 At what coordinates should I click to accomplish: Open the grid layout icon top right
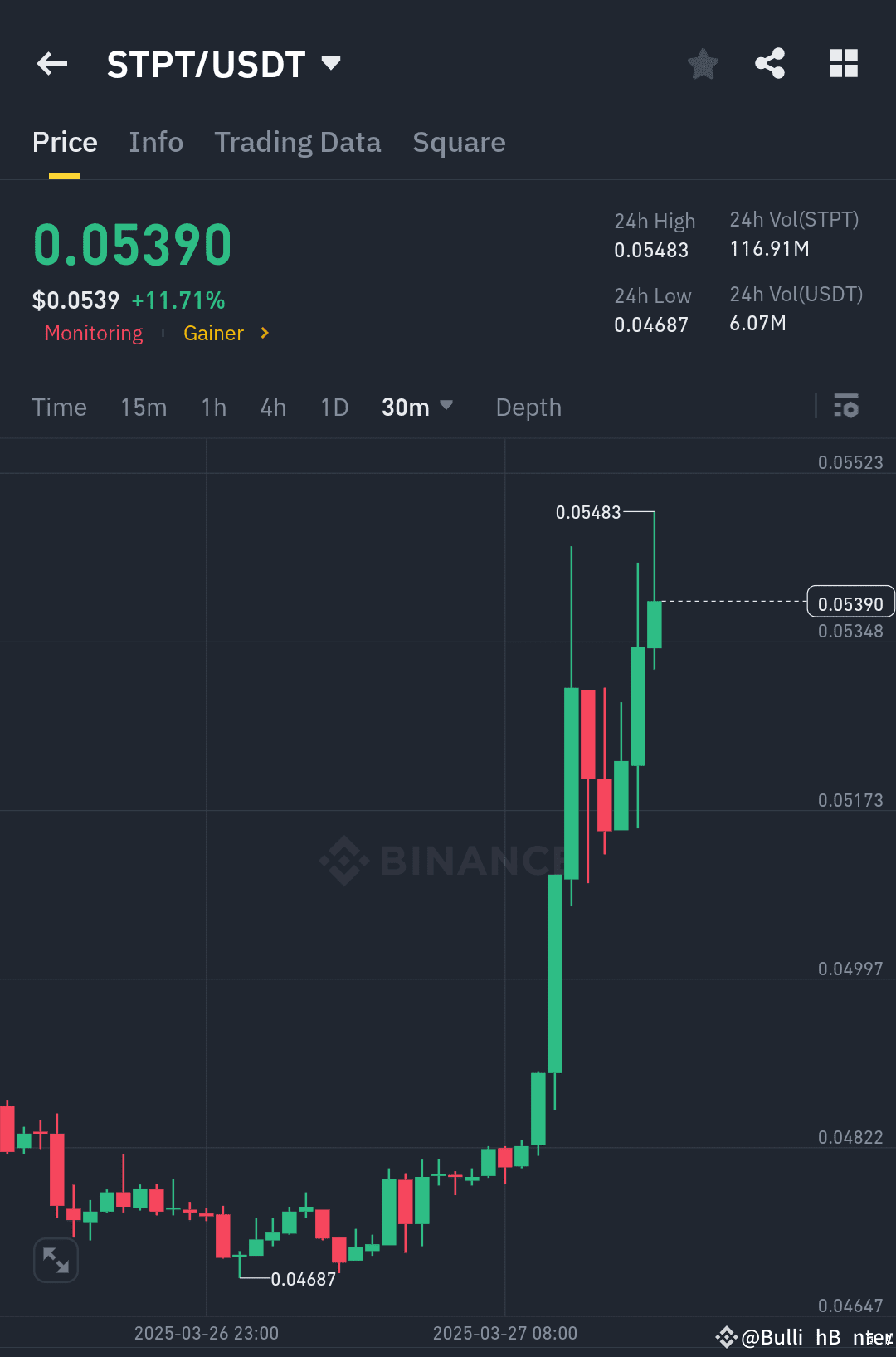coord(843,62)
